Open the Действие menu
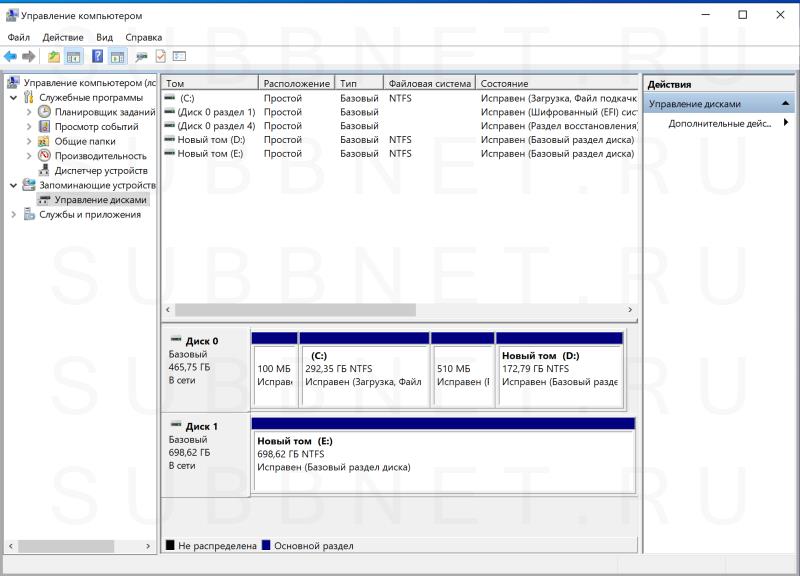The image size is (800, 576). pyautogui.click(x=63, y=37)
